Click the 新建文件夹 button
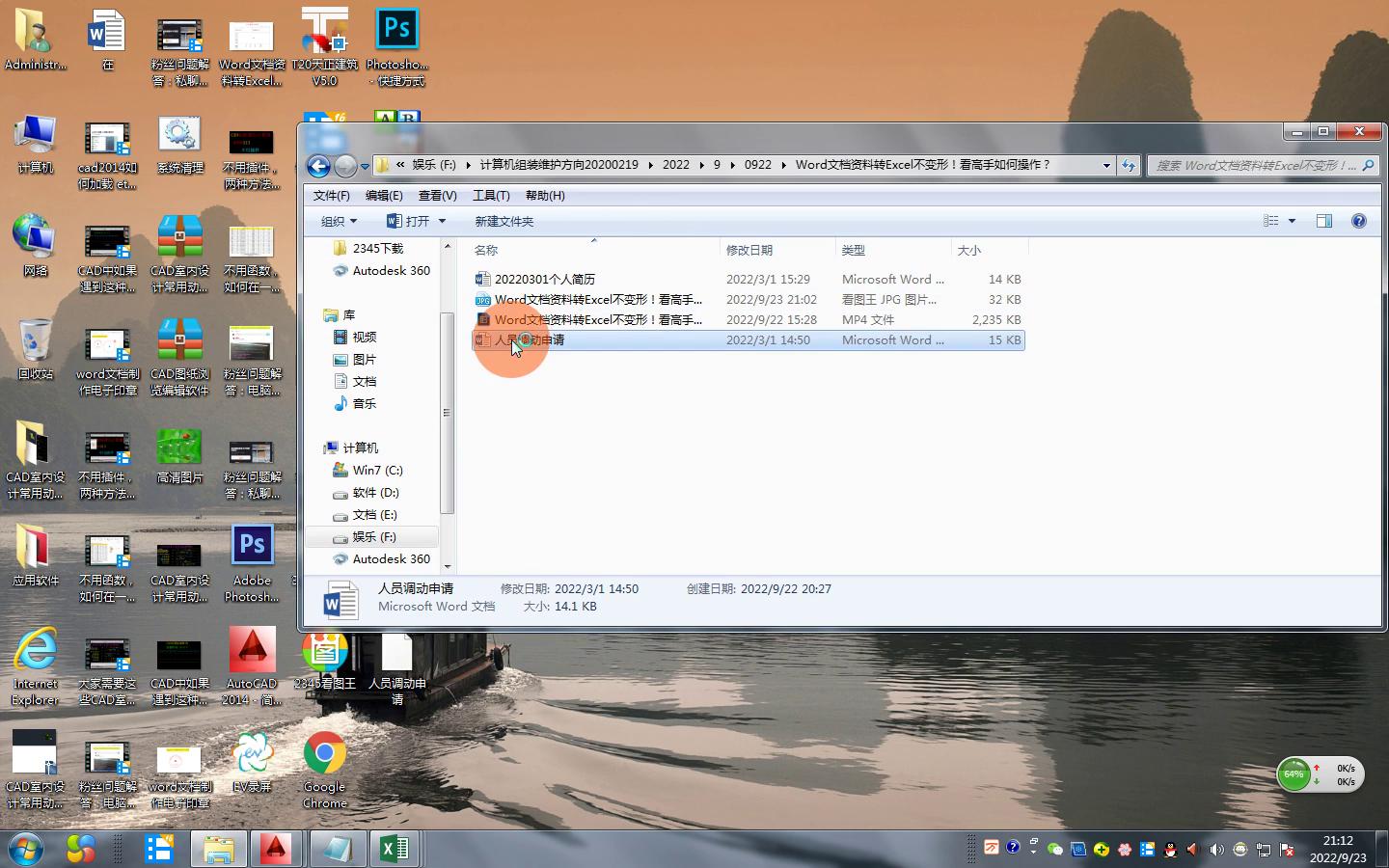This screenshot has height=868, width=1389. [504, 221]
